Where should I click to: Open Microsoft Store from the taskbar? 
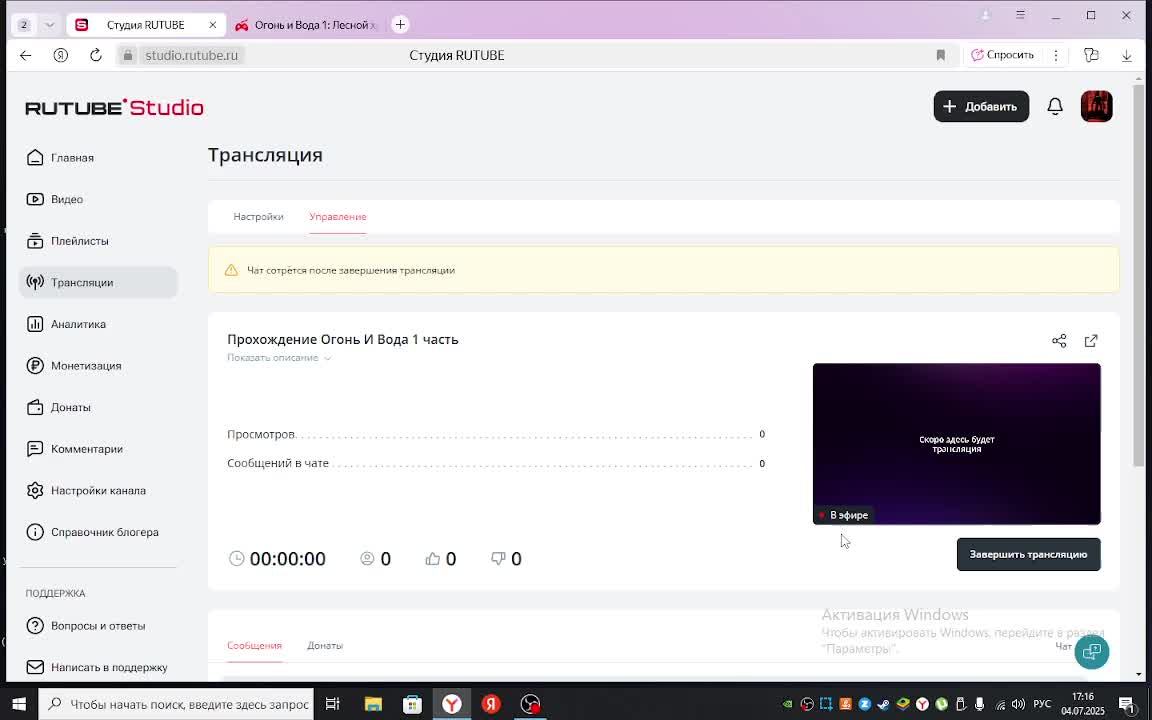[x=412, y=704]
